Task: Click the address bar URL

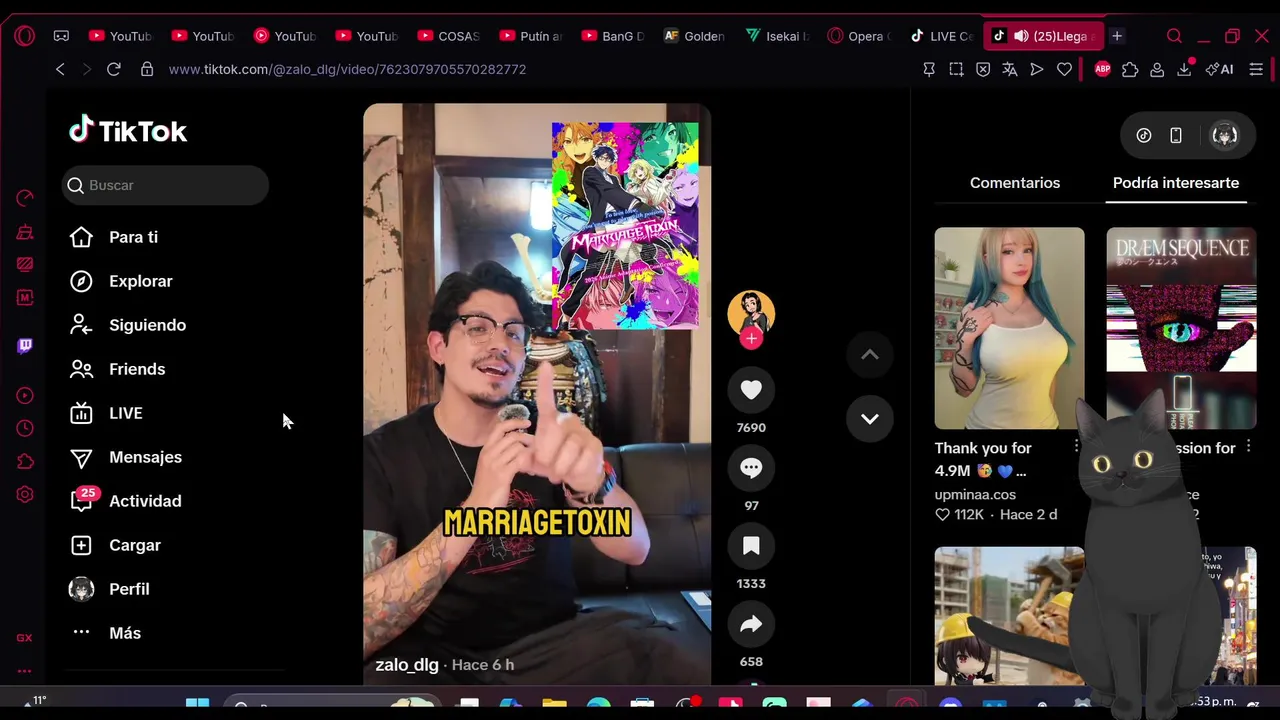Action: click(347, 69)
